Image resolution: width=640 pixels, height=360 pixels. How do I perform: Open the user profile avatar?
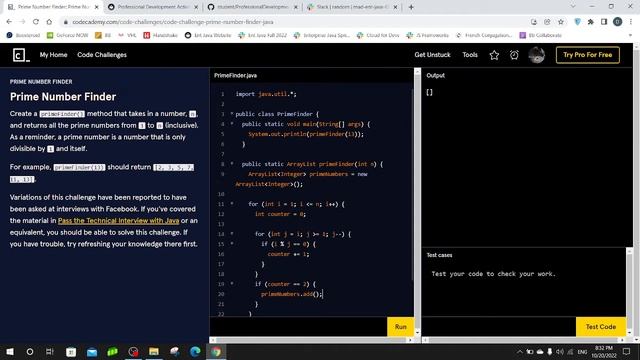(x=536, y=55)
